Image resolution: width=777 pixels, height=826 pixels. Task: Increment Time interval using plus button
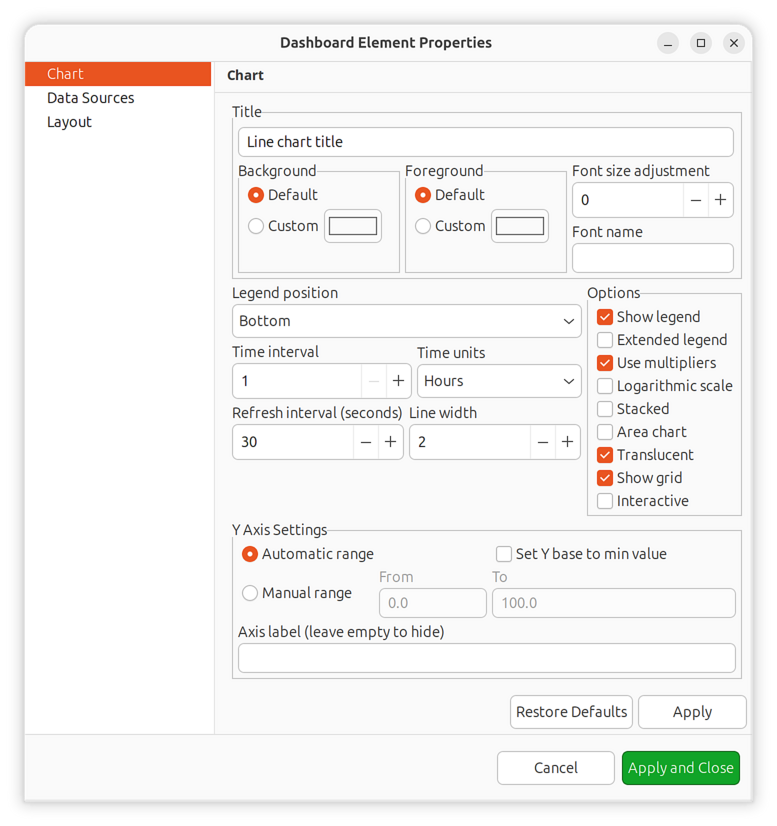pyautogui.click(x=398, y=381)
